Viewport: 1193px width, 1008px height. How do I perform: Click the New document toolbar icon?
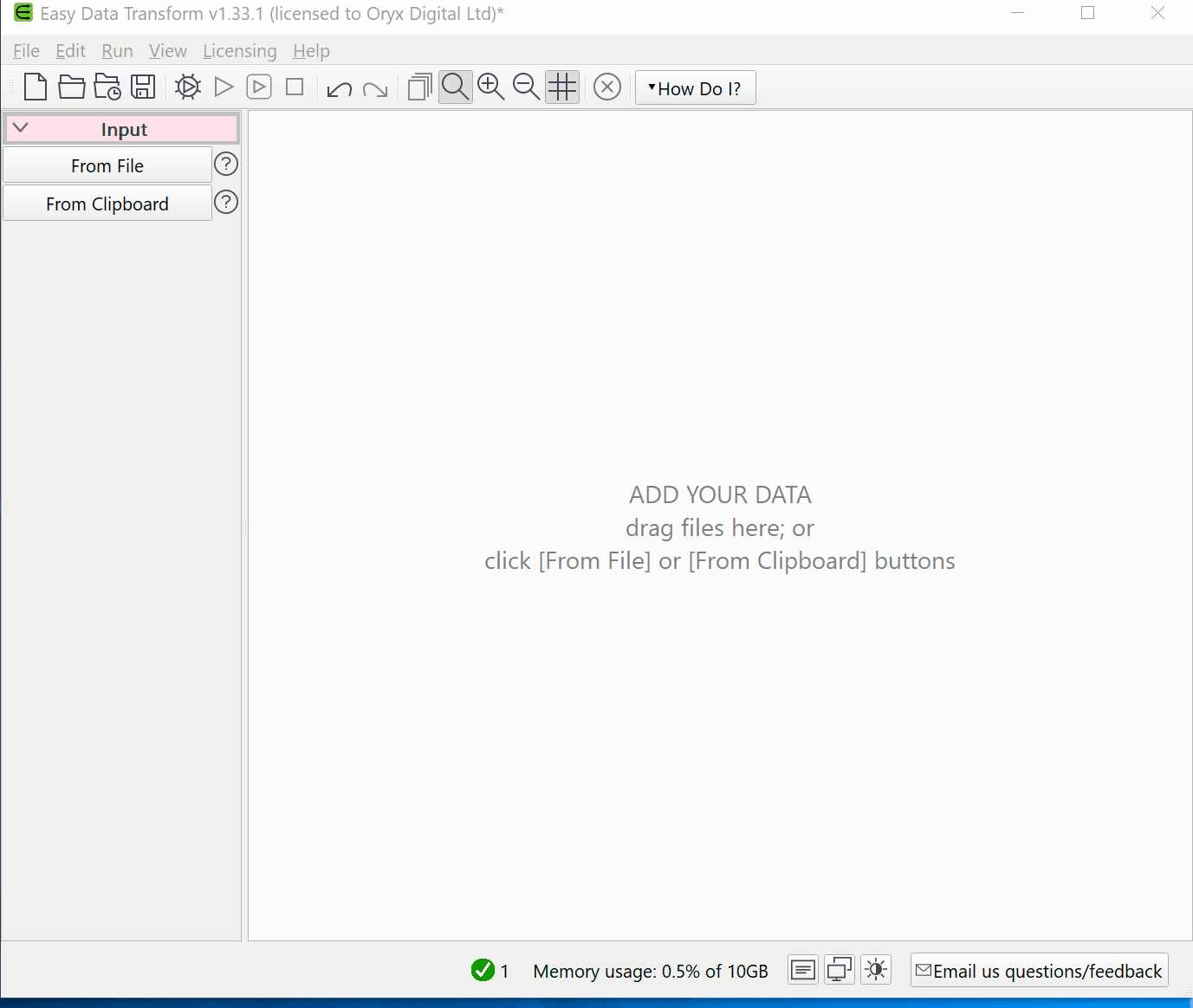[36, 87]
